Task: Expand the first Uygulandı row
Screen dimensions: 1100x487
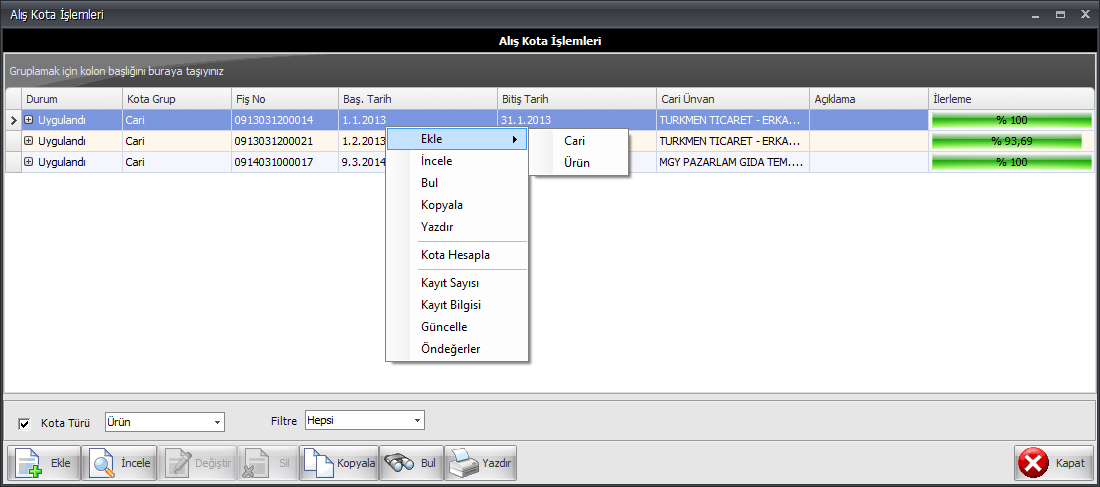Action: point(29,120)
